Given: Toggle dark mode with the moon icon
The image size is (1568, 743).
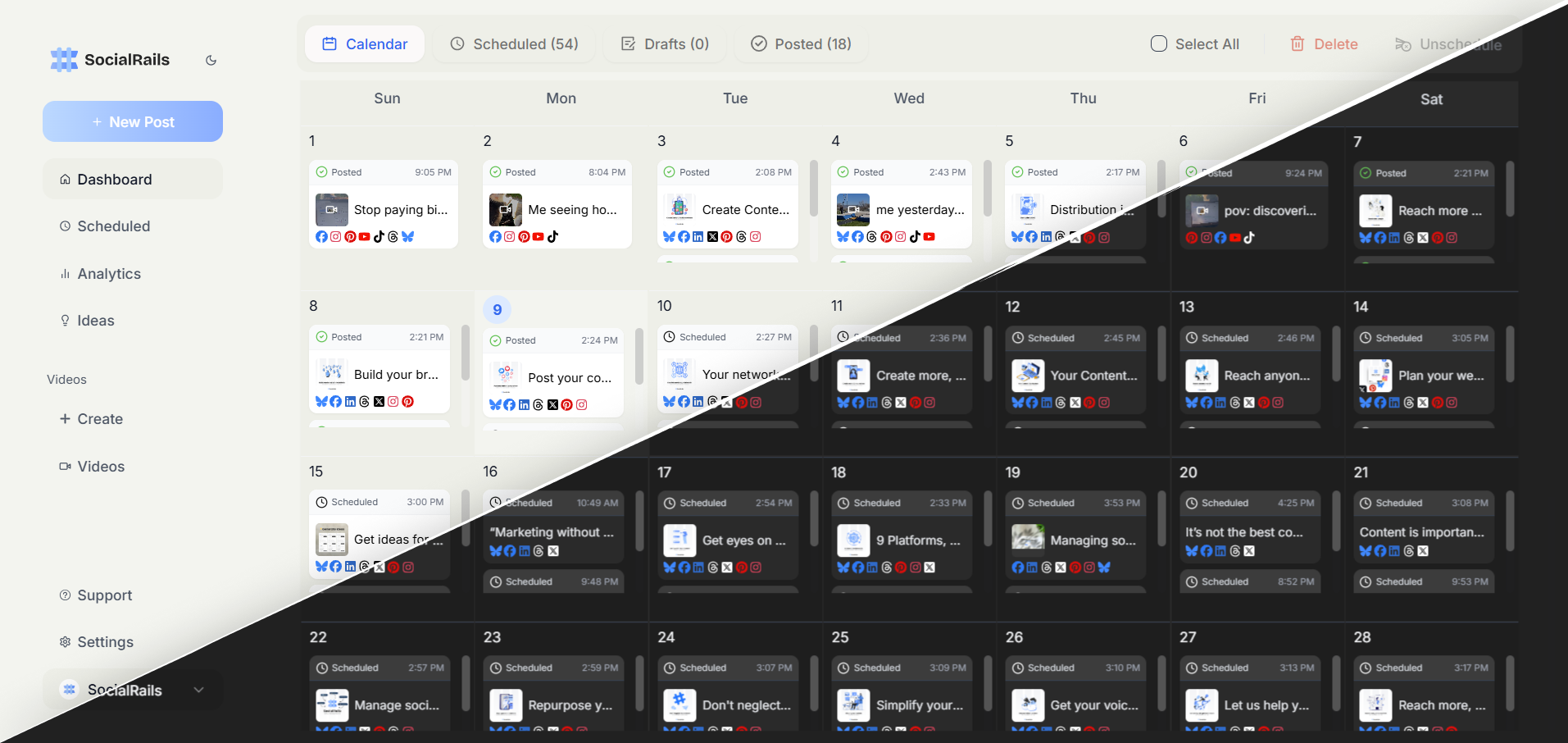Looking at the screenshot, I should pyautogui.click(x=211, y=60).
